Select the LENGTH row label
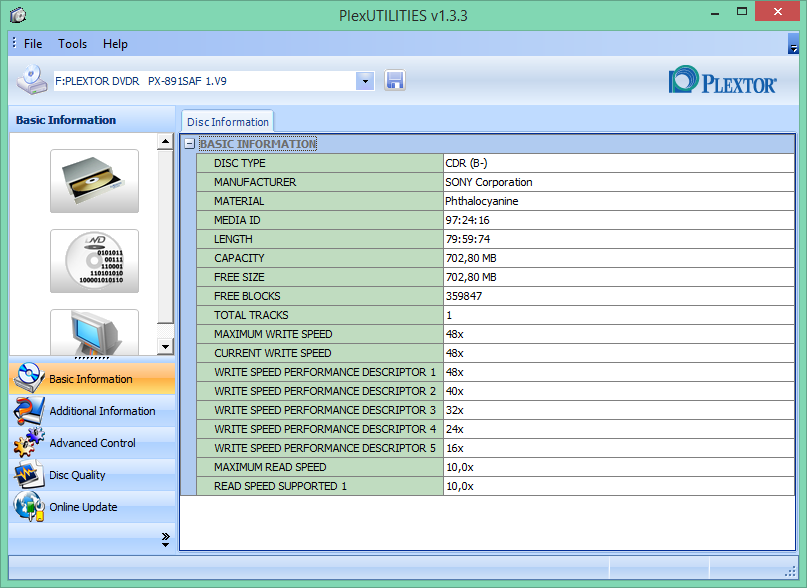This screenshot has width=807, height=588. [233, 239]
